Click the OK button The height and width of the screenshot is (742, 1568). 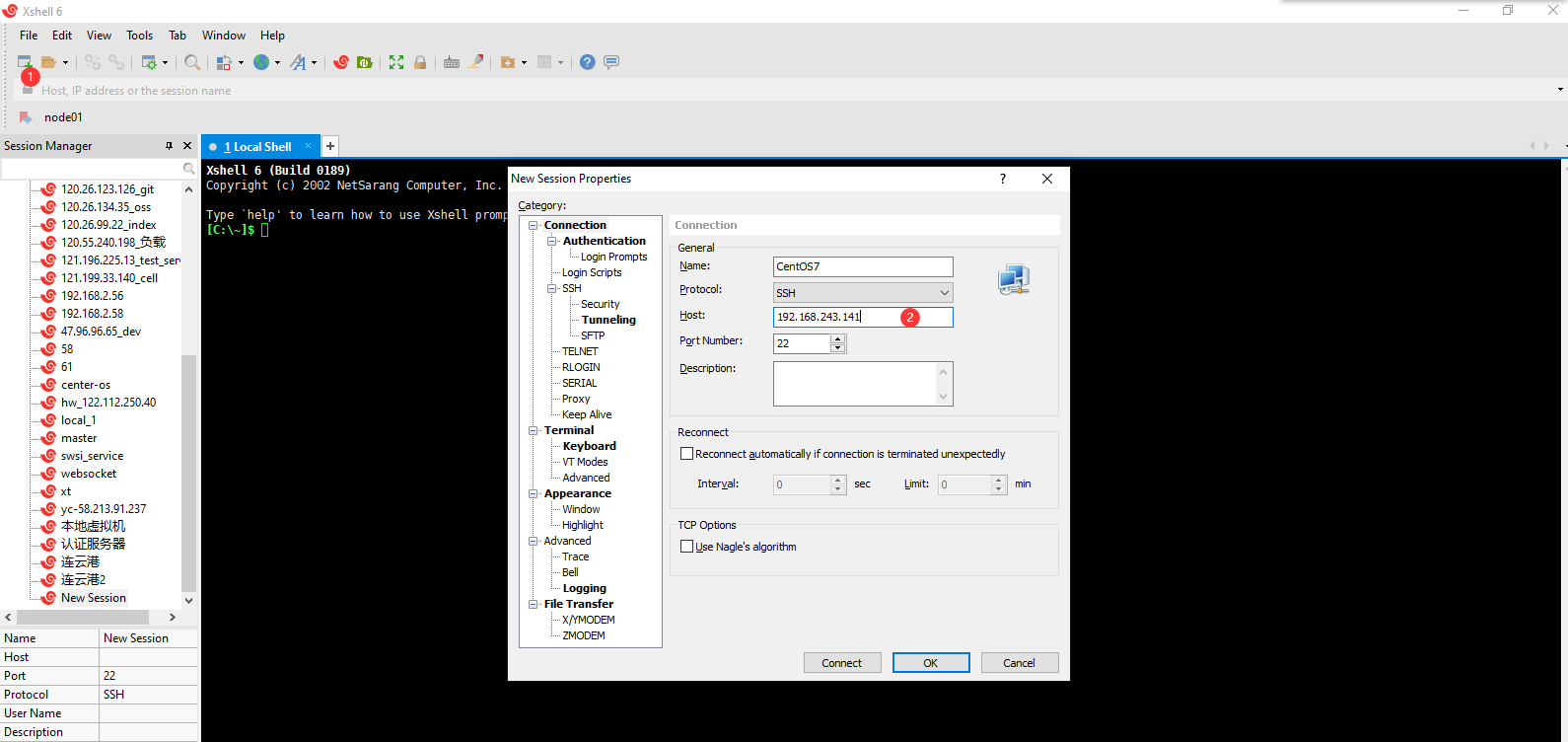coord(931,663)
